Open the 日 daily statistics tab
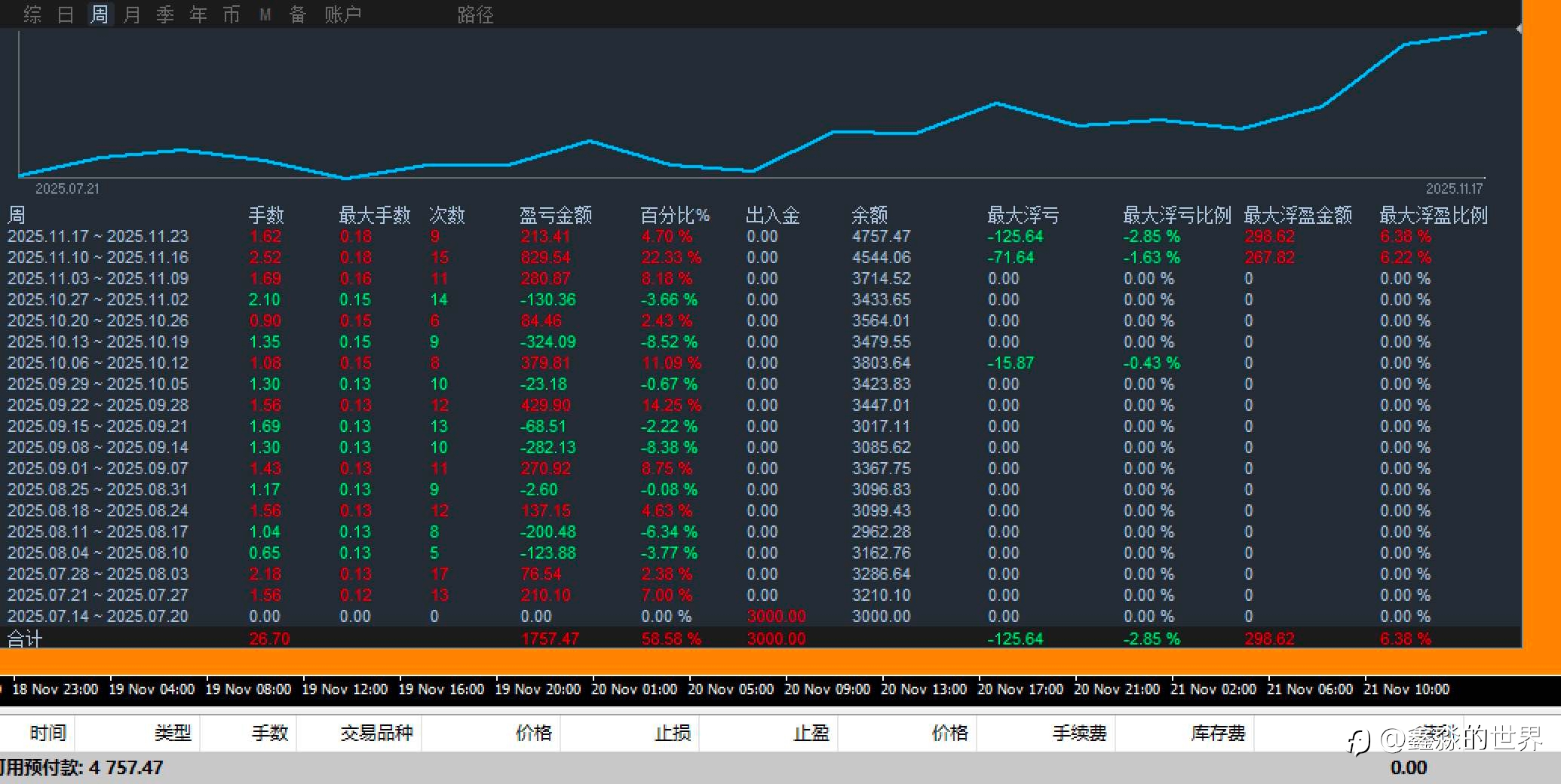1561x784 pixels. pos(66,14)
